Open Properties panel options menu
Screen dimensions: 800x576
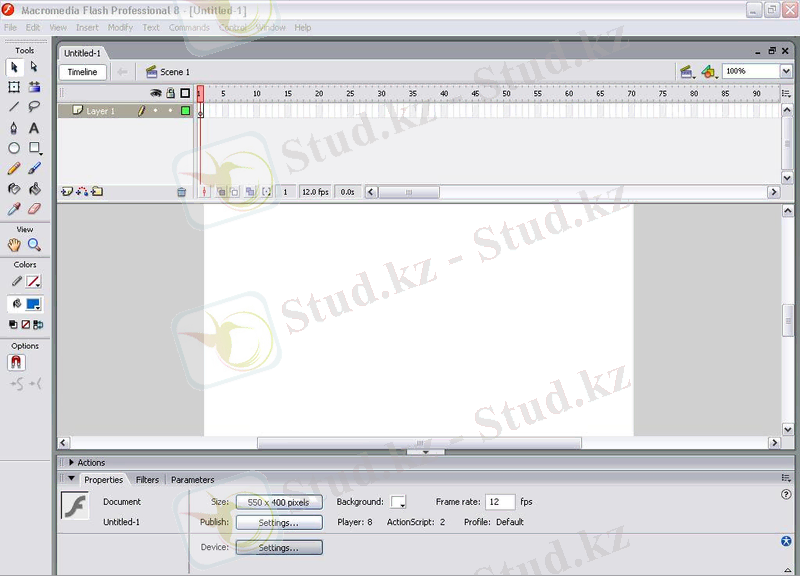coord(786,478)
